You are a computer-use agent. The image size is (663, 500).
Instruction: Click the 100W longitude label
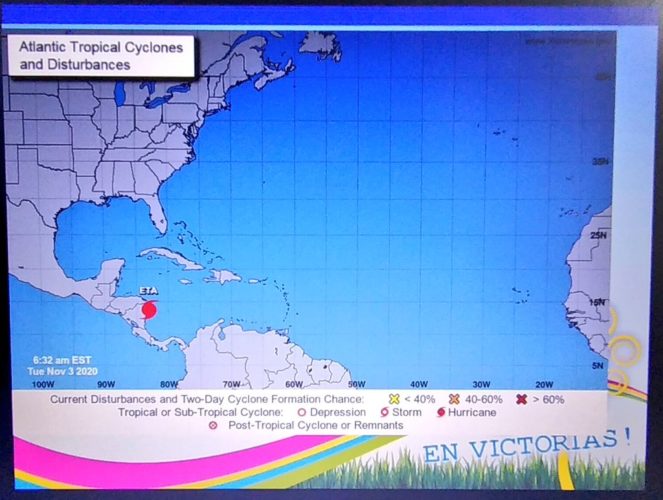point(43,384)
